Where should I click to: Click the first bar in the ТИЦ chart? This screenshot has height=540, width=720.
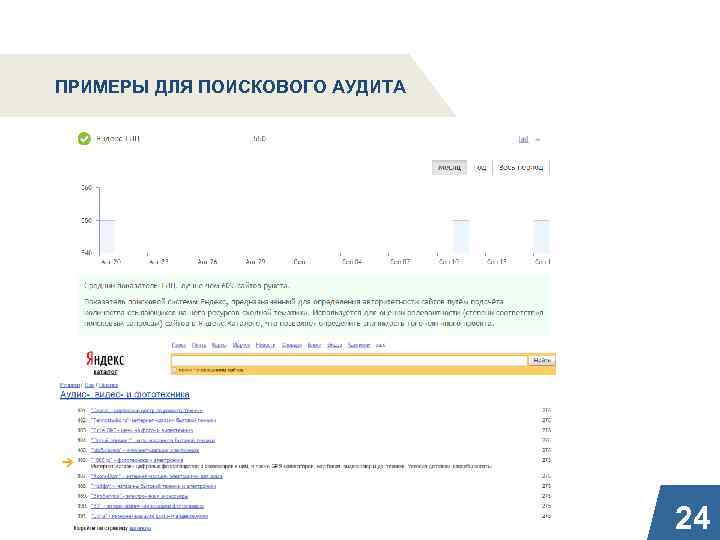click(x=107, y=236)
